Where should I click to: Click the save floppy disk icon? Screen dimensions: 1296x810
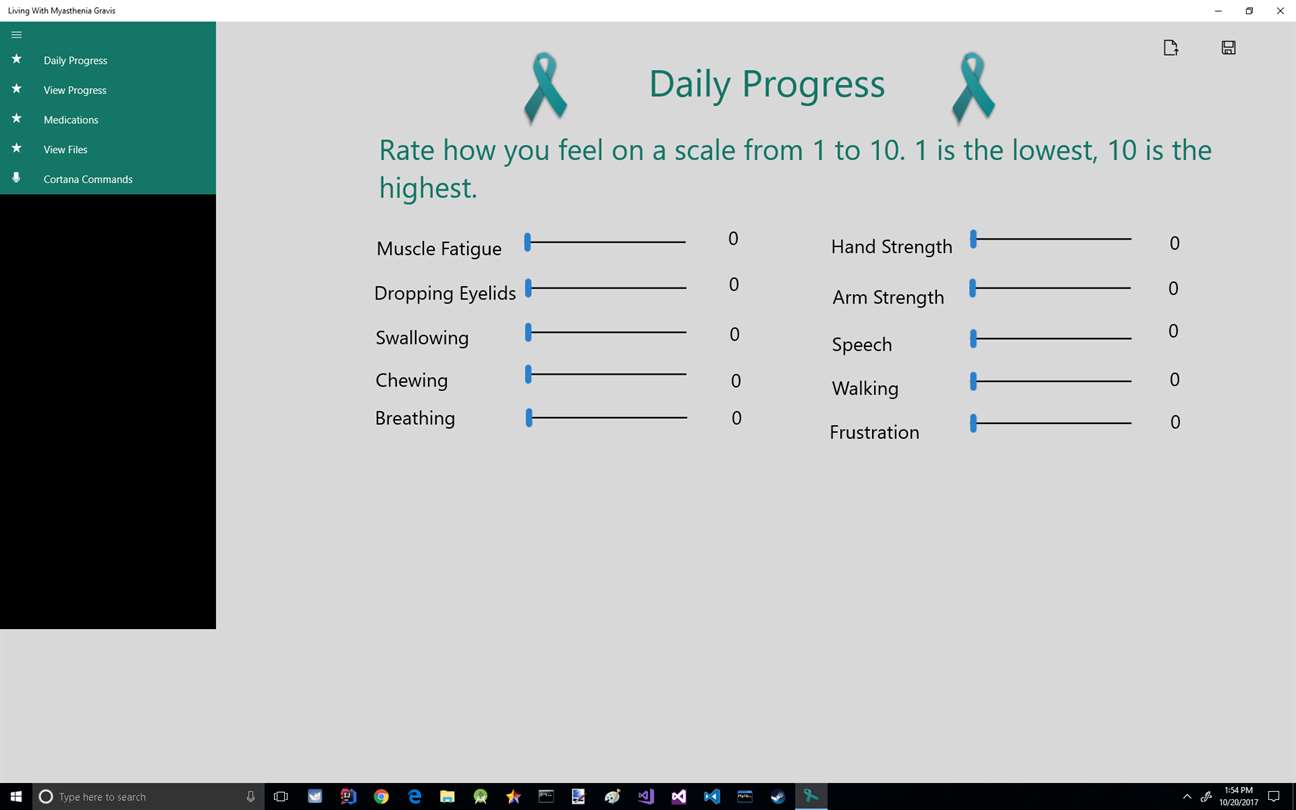pos(1229,47)
